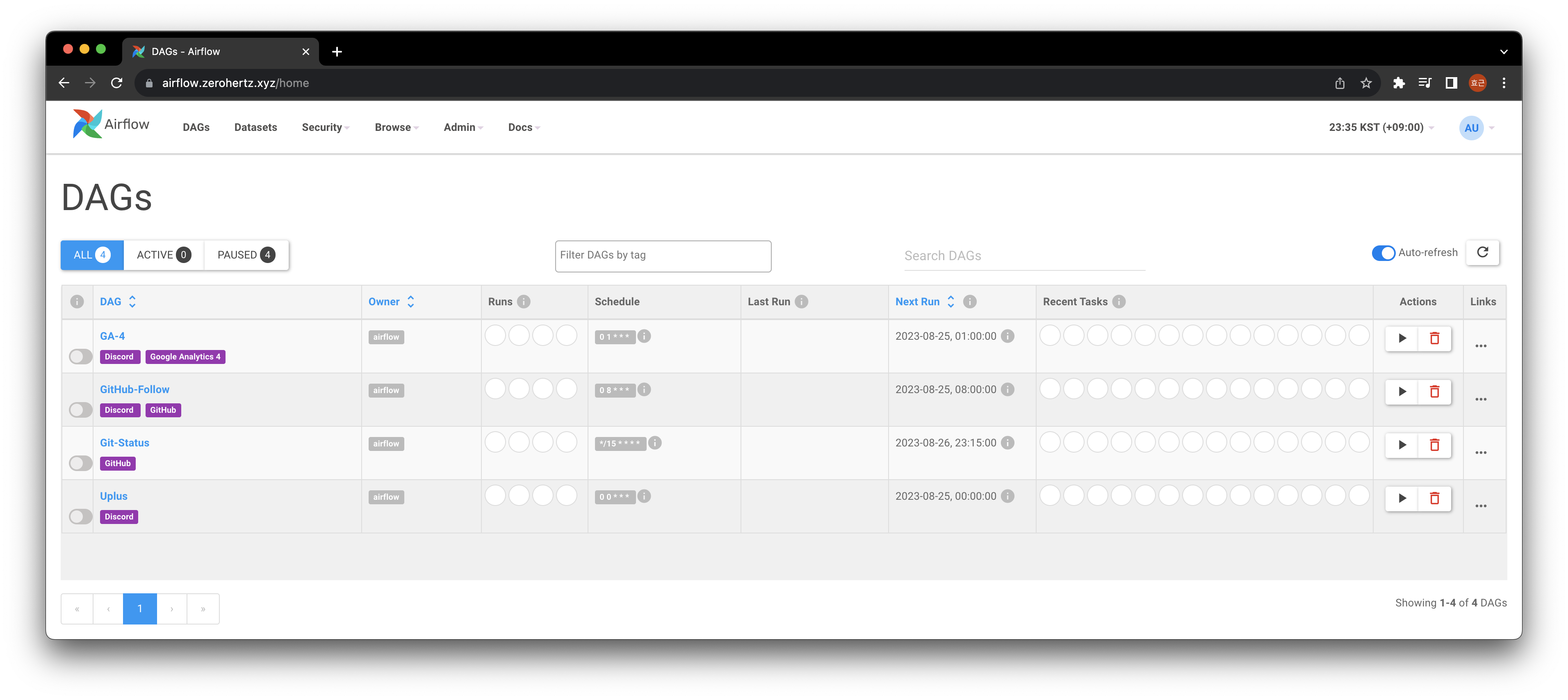Click info icon next to Uplus next run
The height and width of the screenshot is (700, 1568).
coord(1007,496)
